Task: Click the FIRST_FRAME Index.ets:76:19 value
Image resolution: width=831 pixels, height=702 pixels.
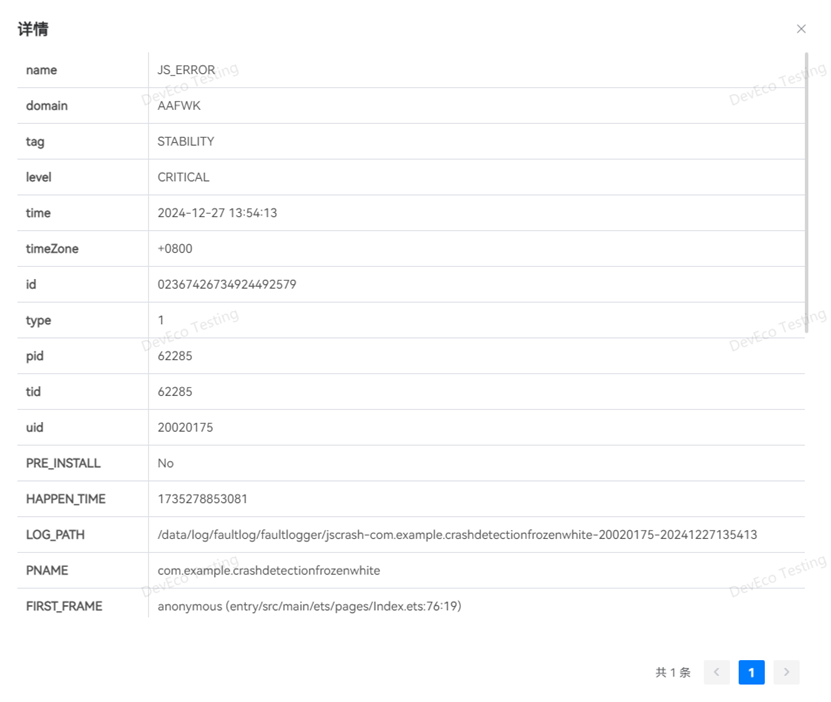Action: coord(309,606)
